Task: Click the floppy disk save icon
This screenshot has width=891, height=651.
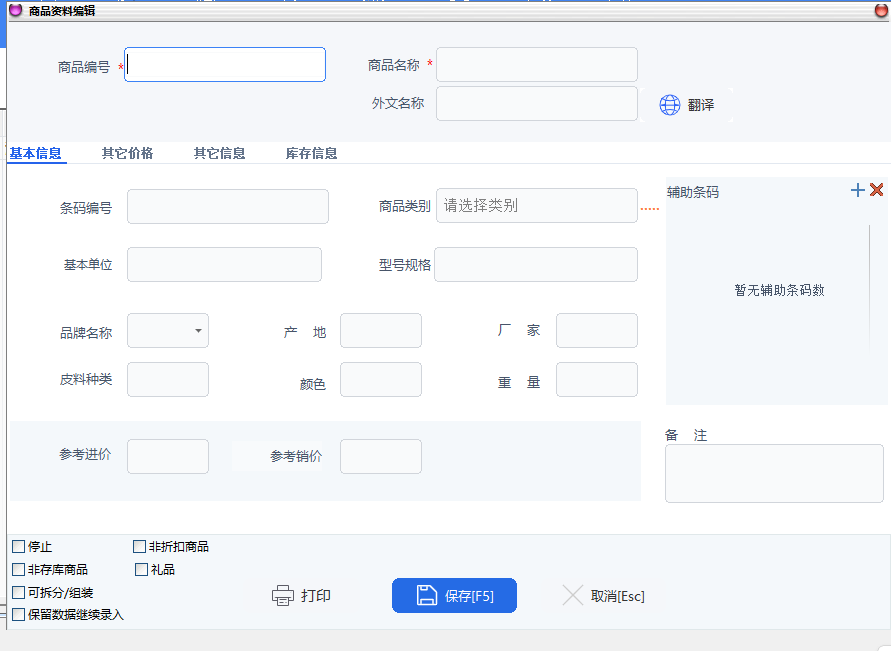Action: tap(427, 596)
